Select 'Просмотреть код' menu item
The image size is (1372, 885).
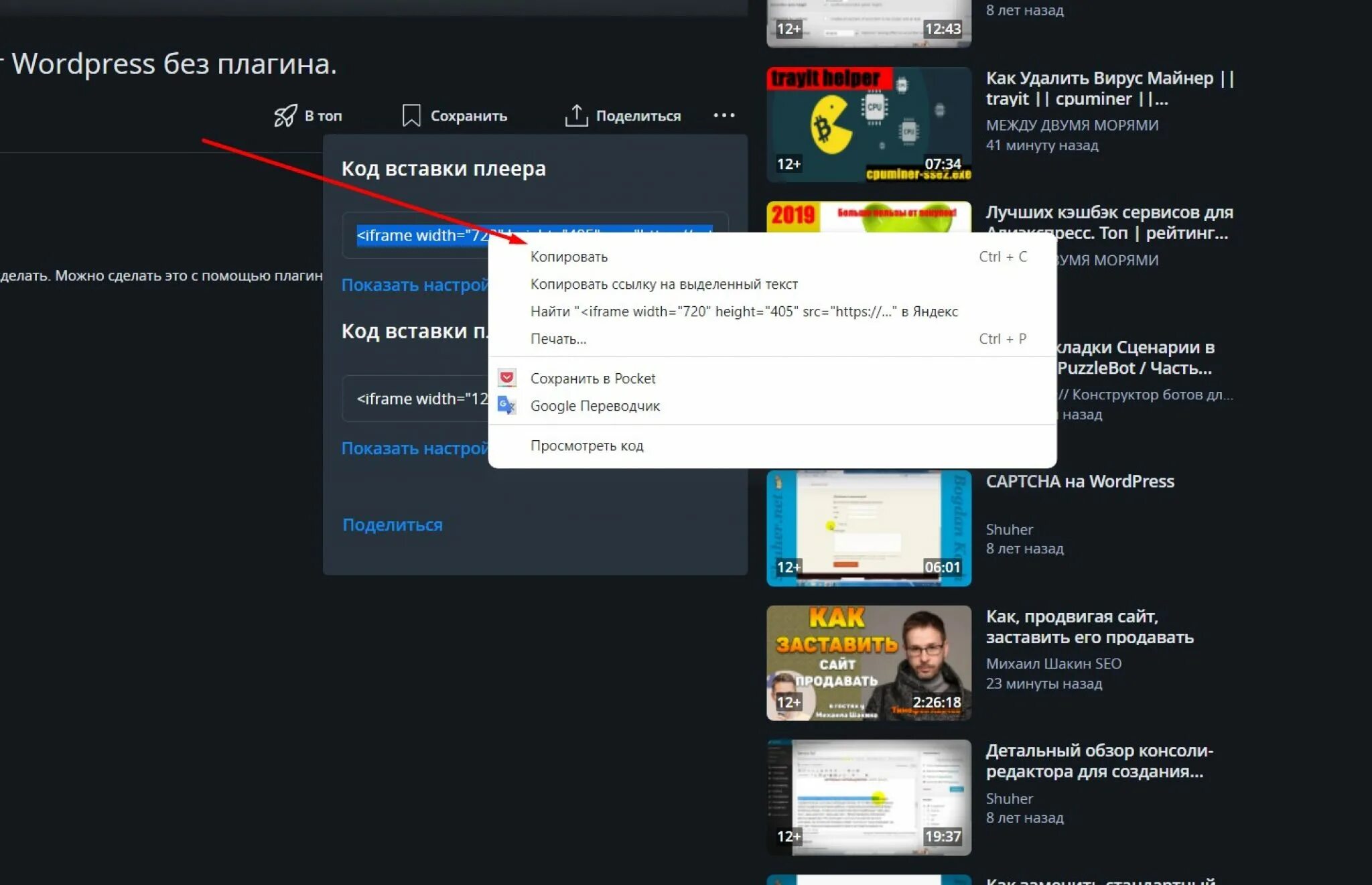tap(586, 446)
